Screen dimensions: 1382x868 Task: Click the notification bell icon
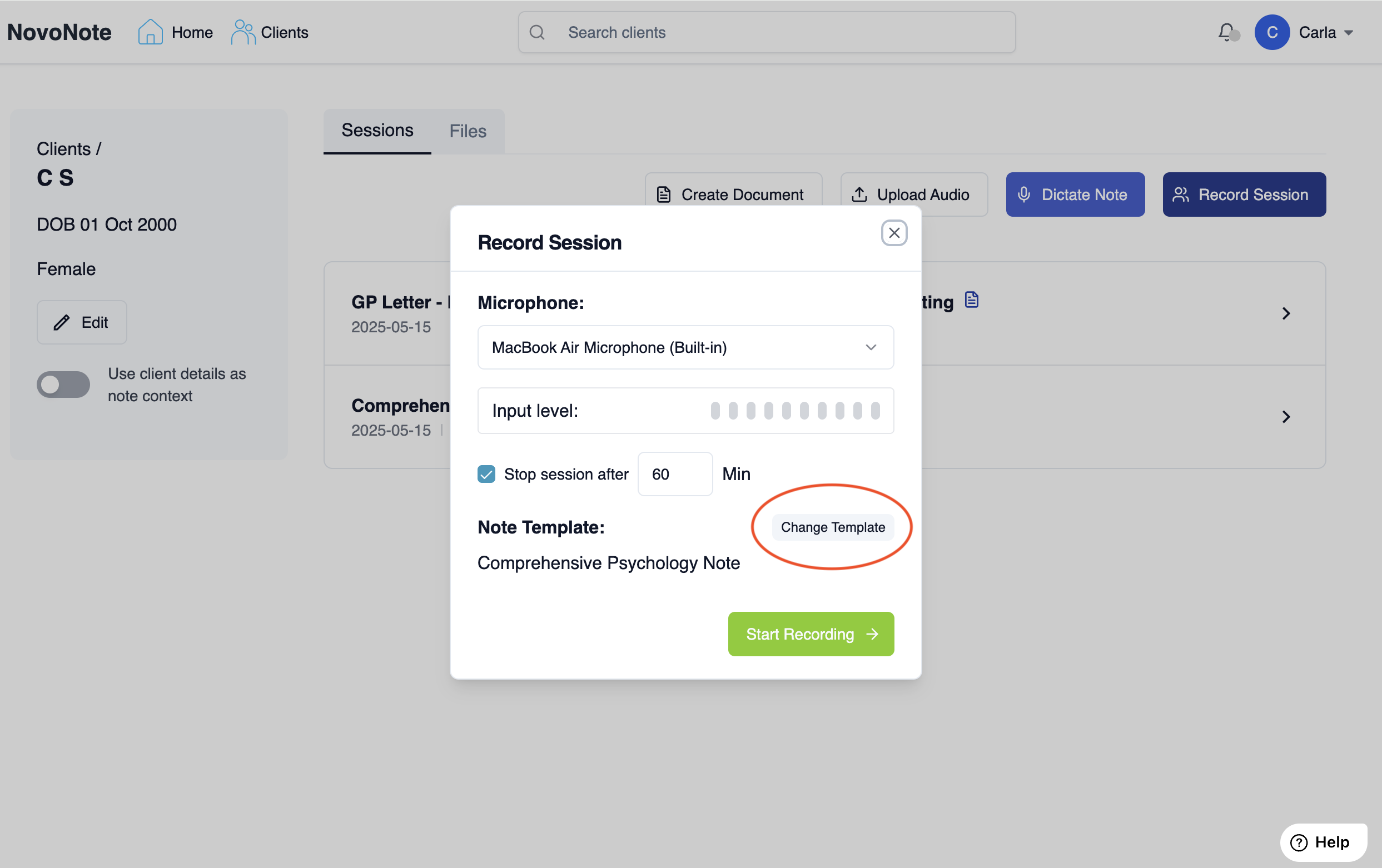coord(1226,32)
